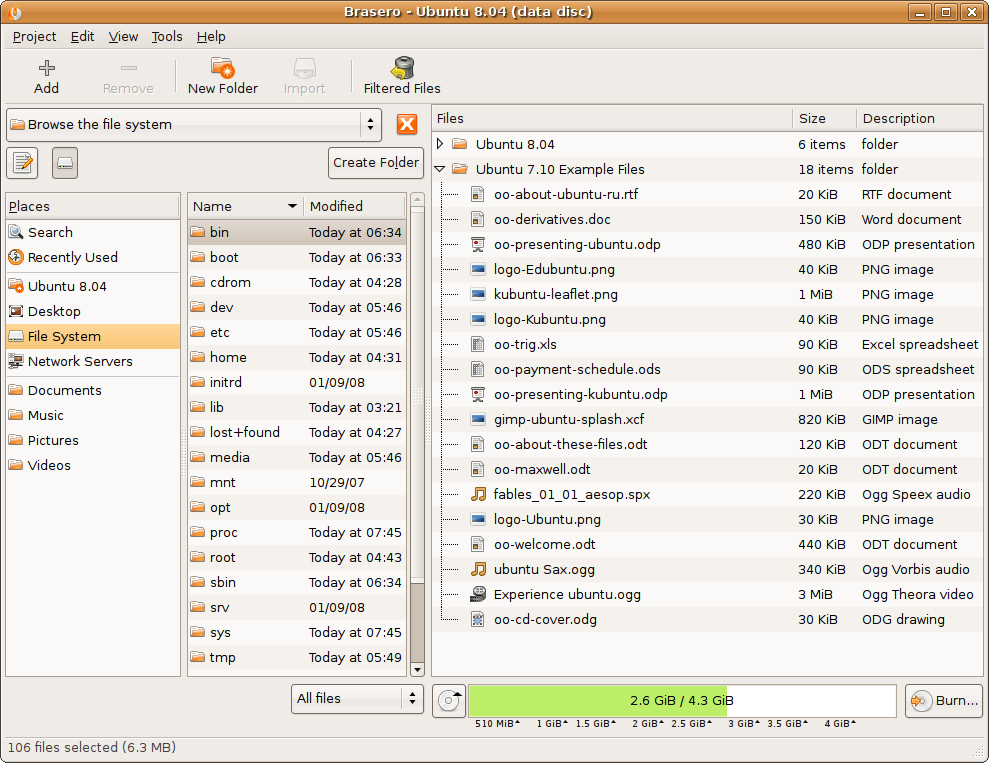Viewport: 989px width, 763px height.
Task: Open the 'All files' filter dropdown
Action: pos(357,699)
